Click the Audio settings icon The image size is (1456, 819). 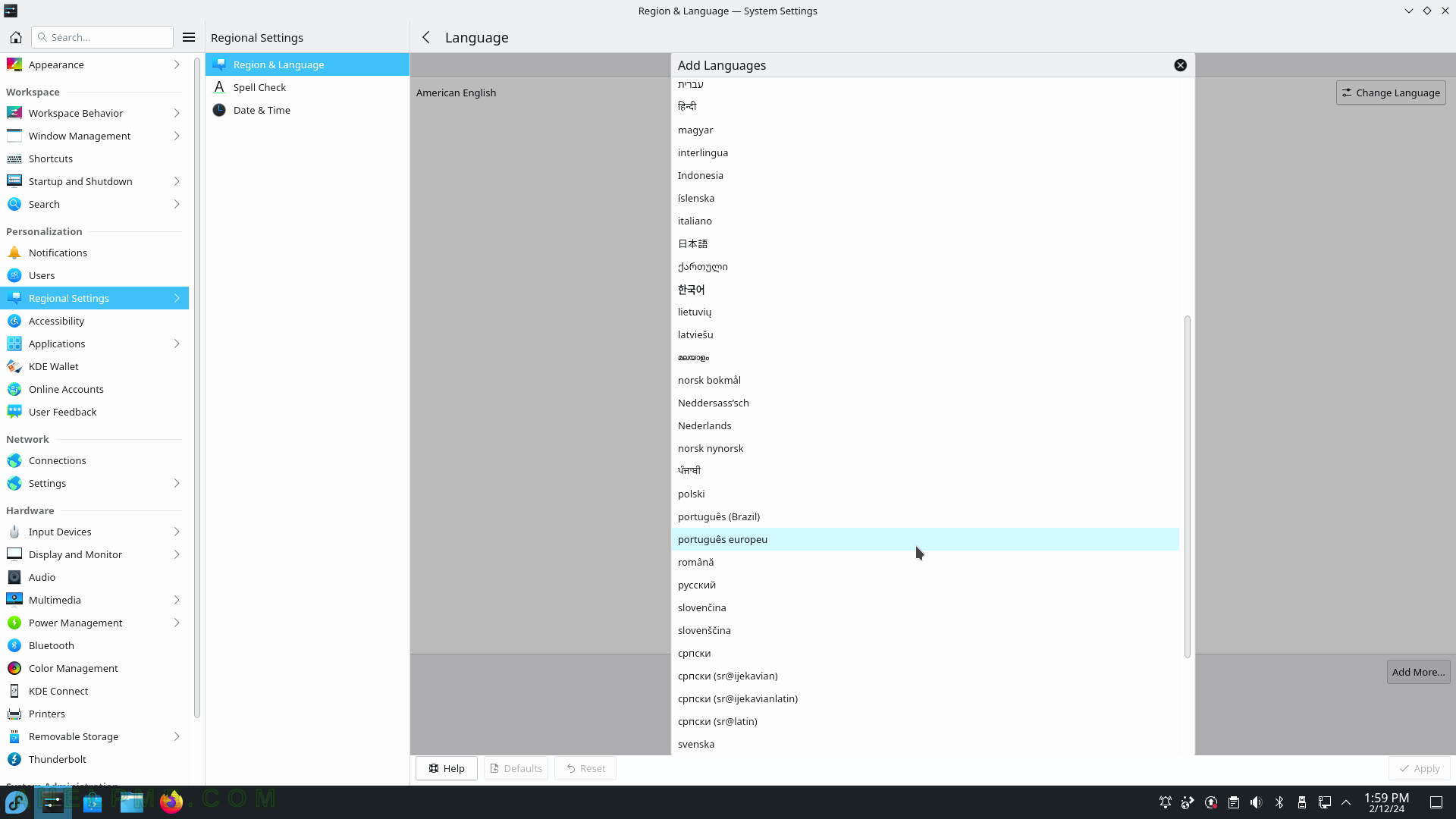(x=14, y=577)
